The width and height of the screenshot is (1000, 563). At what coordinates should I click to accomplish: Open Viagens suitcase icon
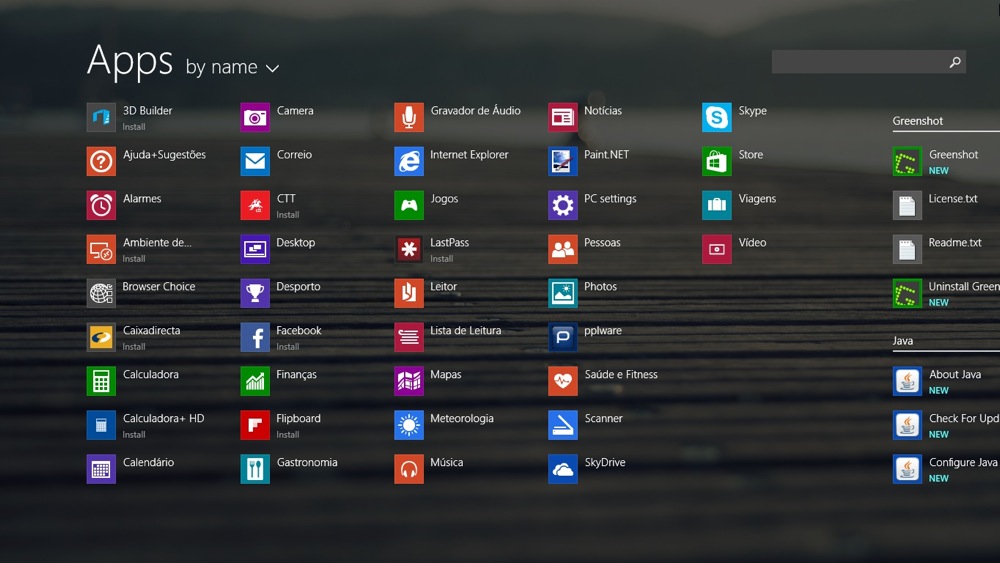pyautogui.click(x=717, y=205)
